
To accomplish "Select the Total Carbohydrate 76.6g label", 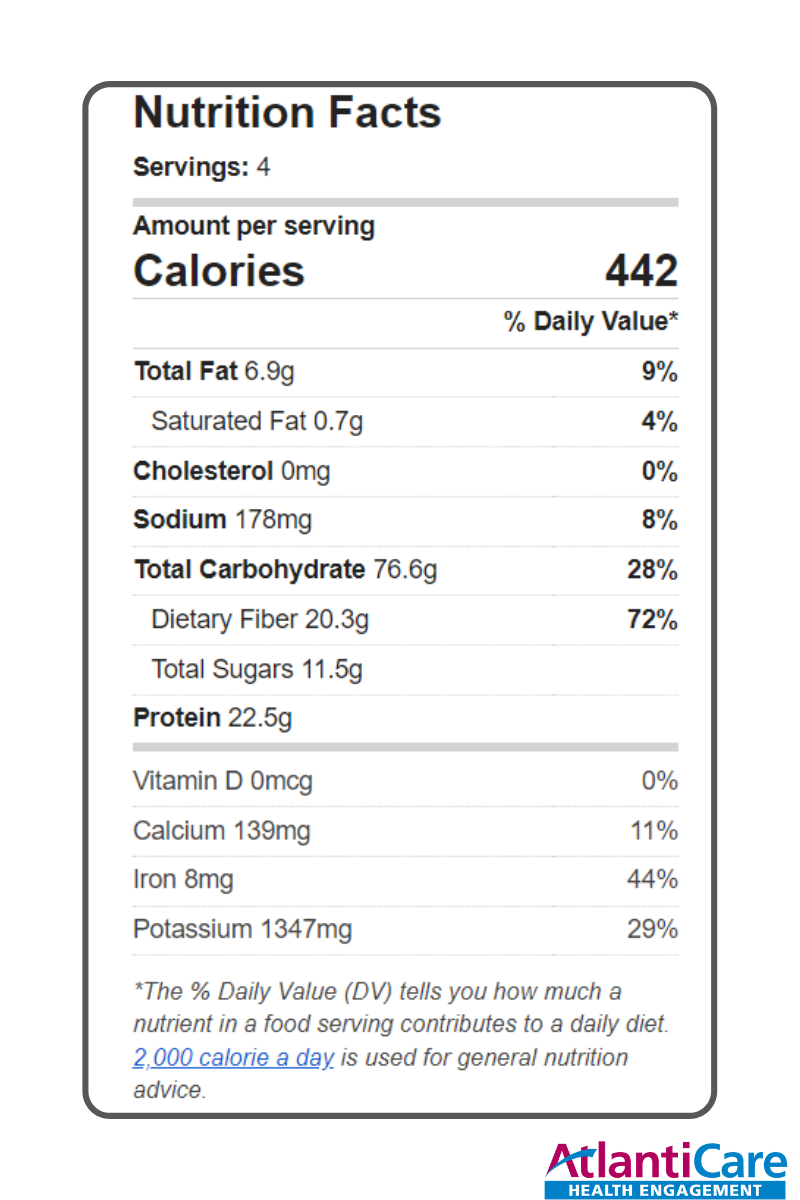I will 286,570.
